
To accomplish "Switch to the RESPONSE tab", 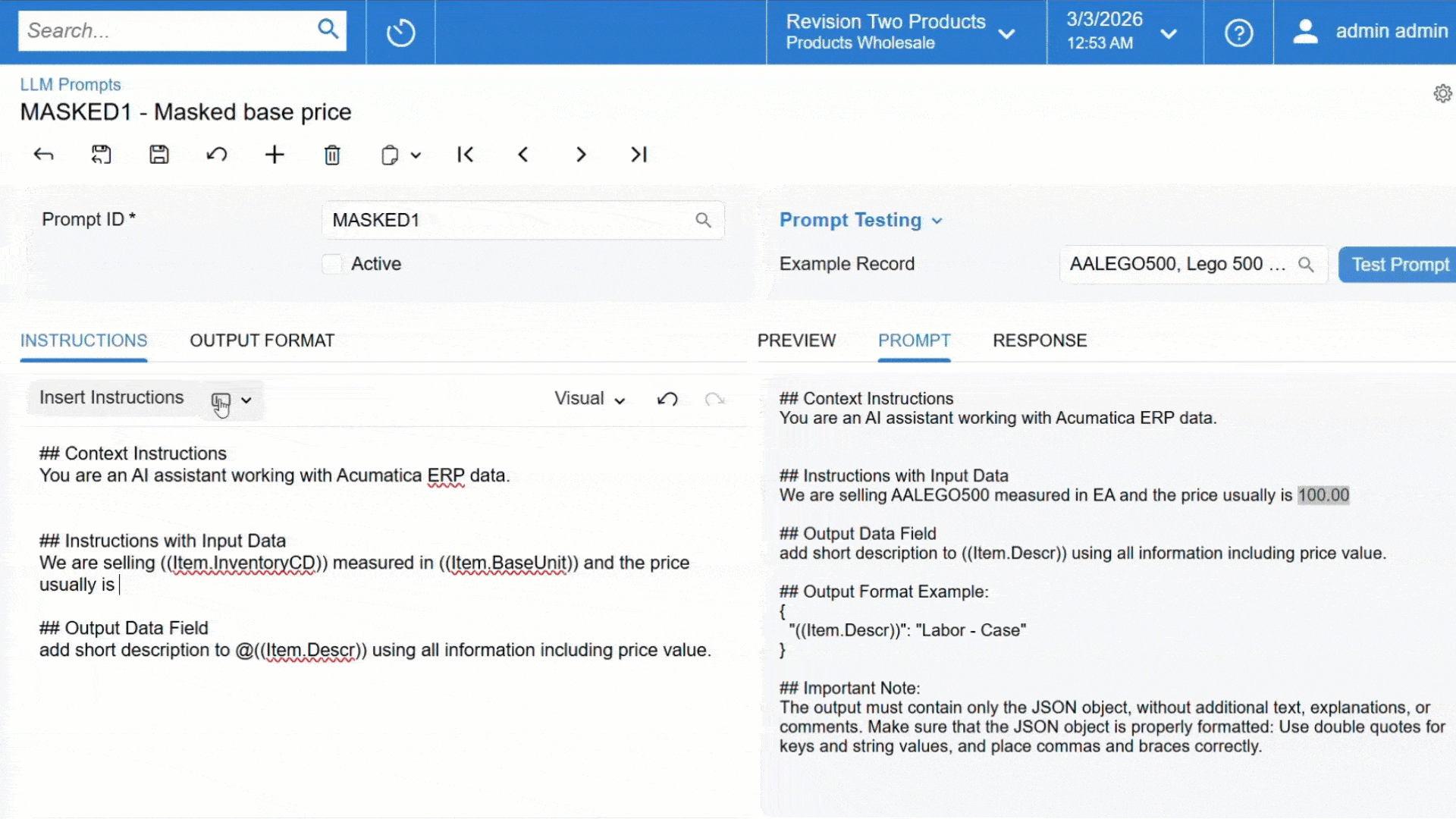I will 1039,340.
